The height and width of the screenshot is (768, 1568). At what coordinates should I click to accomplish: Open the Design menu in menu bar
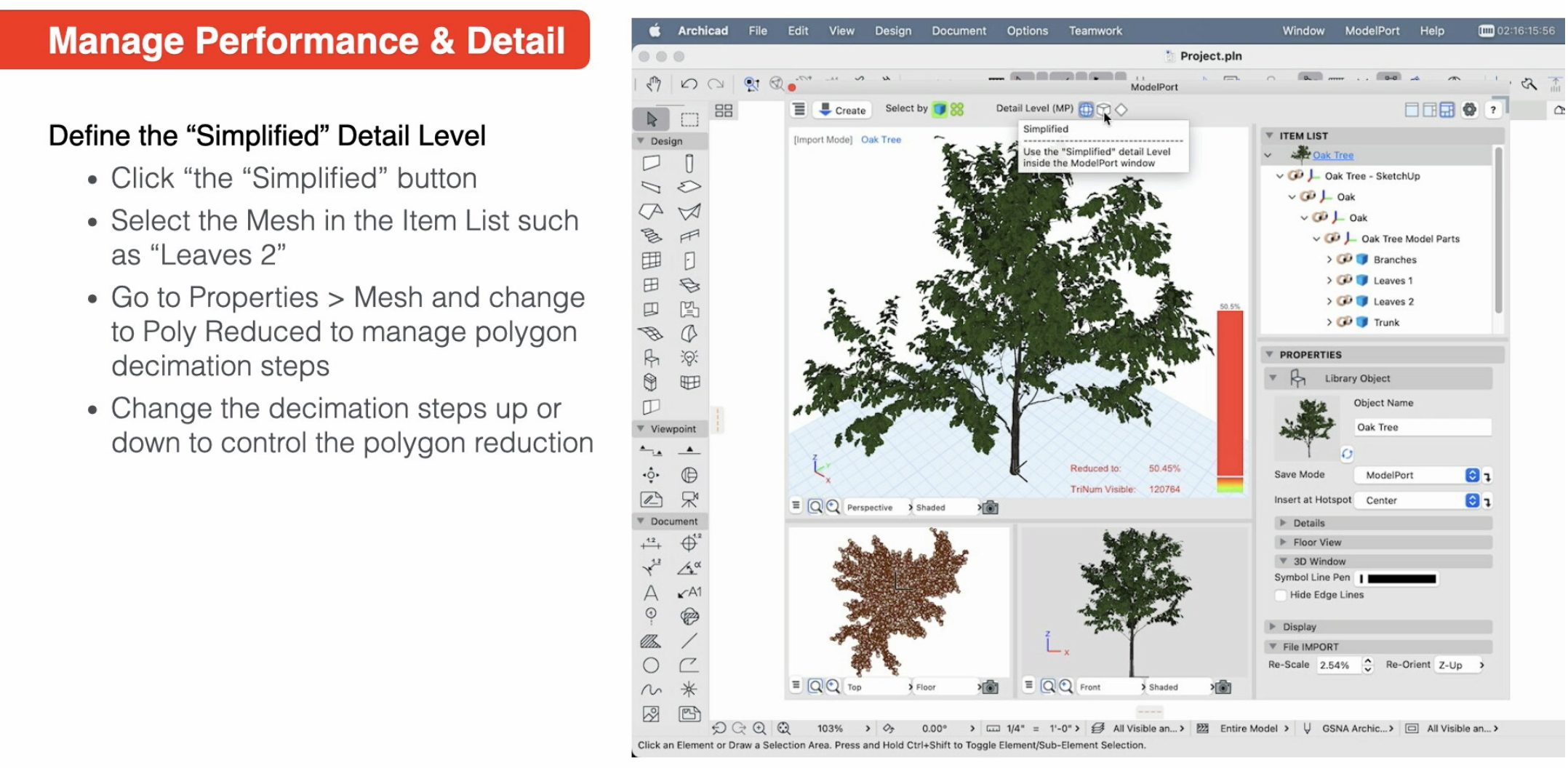893,31
